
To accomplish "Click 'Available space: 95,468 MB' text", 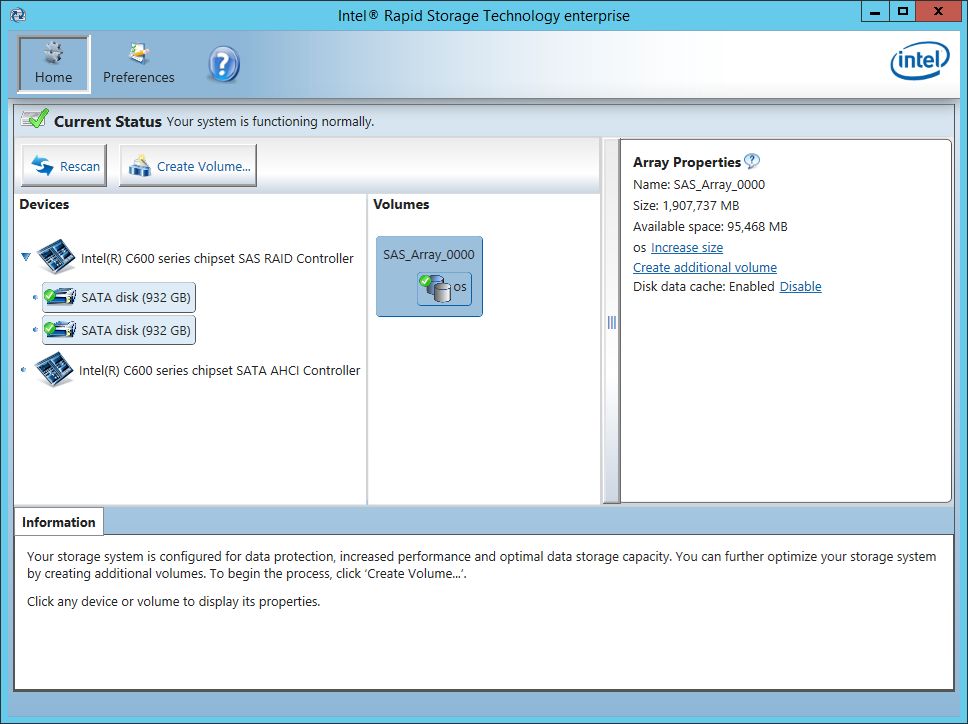I will click(710, 227).
